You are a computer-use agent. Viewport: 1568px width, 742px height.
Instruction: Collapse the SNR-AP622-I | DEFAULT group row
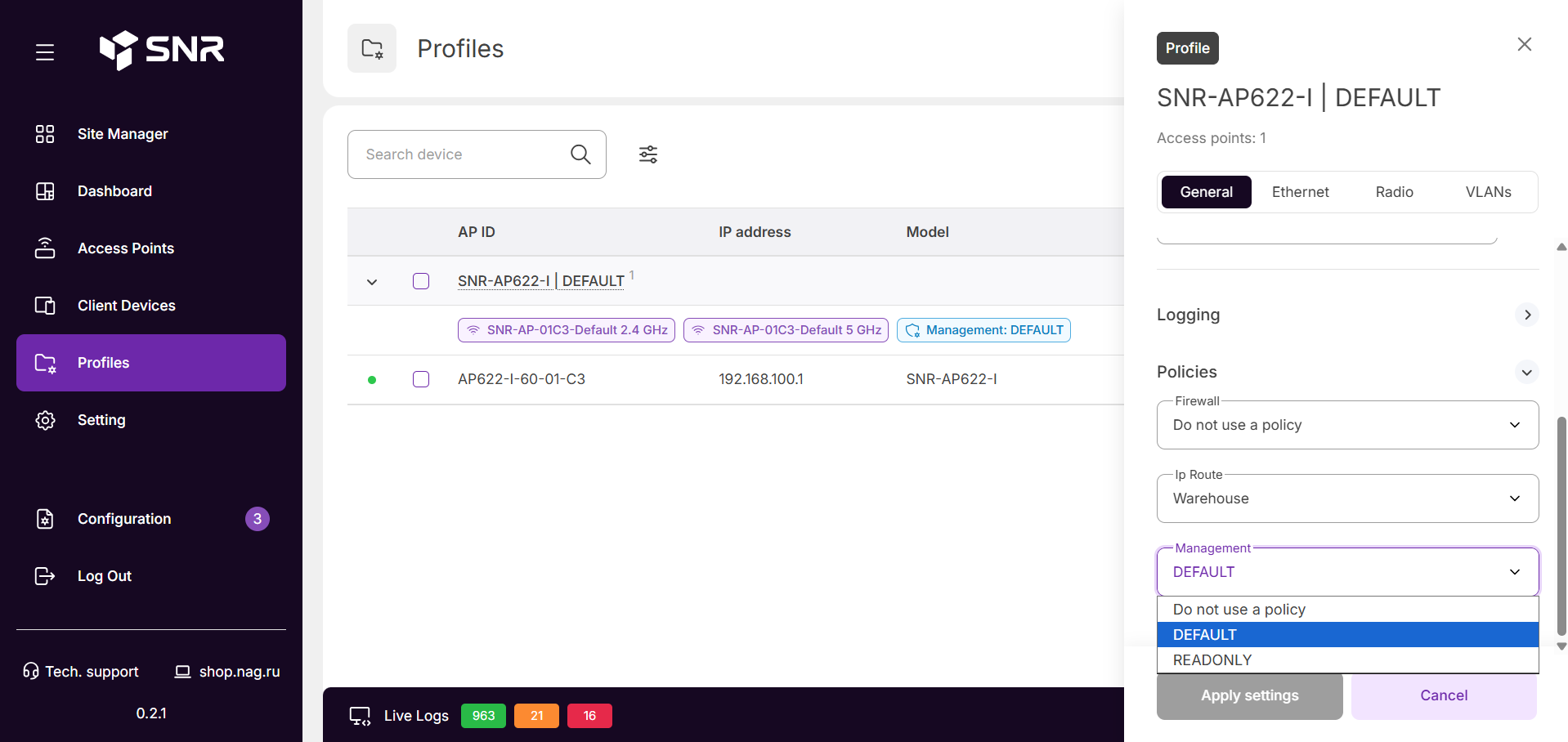click(x=372, y=282)
